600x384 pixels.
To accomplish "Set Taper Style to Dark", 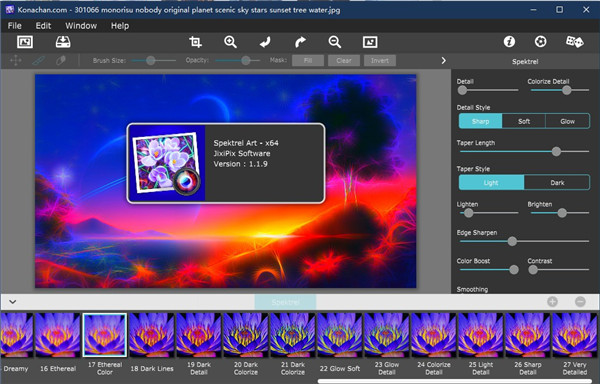I will (x=557, y=182).
